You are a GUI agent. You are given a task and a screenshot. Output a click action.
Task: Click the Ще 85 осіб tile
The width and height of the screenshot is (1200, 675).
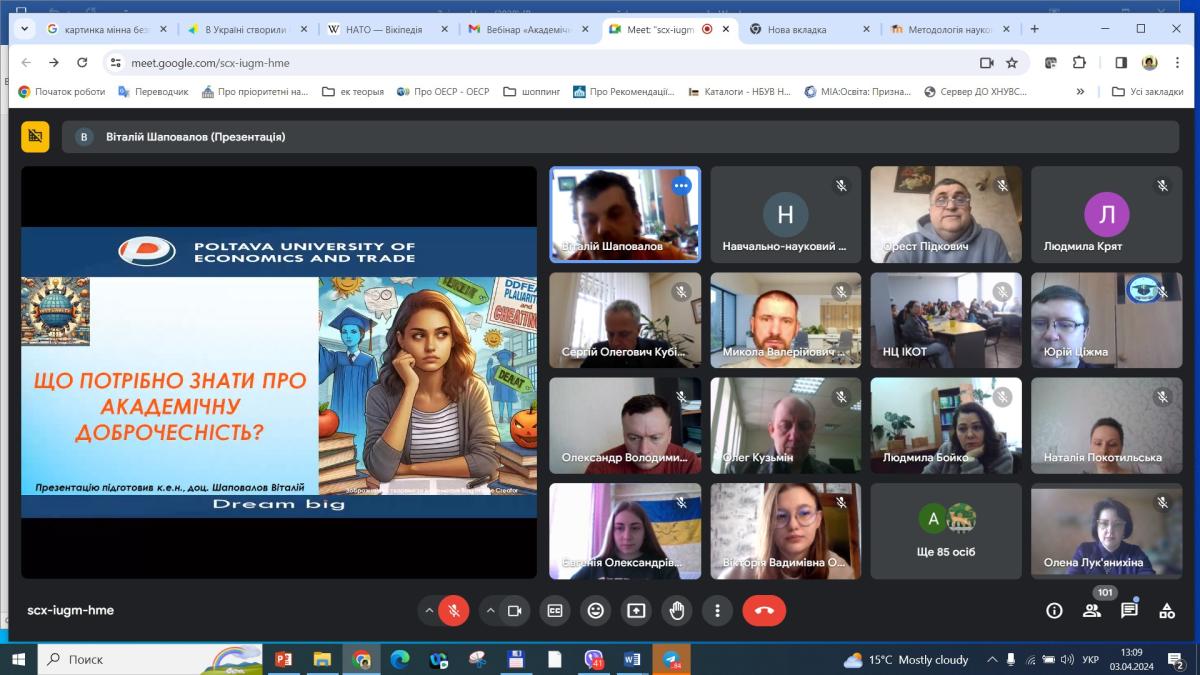(x=945, y=531)
